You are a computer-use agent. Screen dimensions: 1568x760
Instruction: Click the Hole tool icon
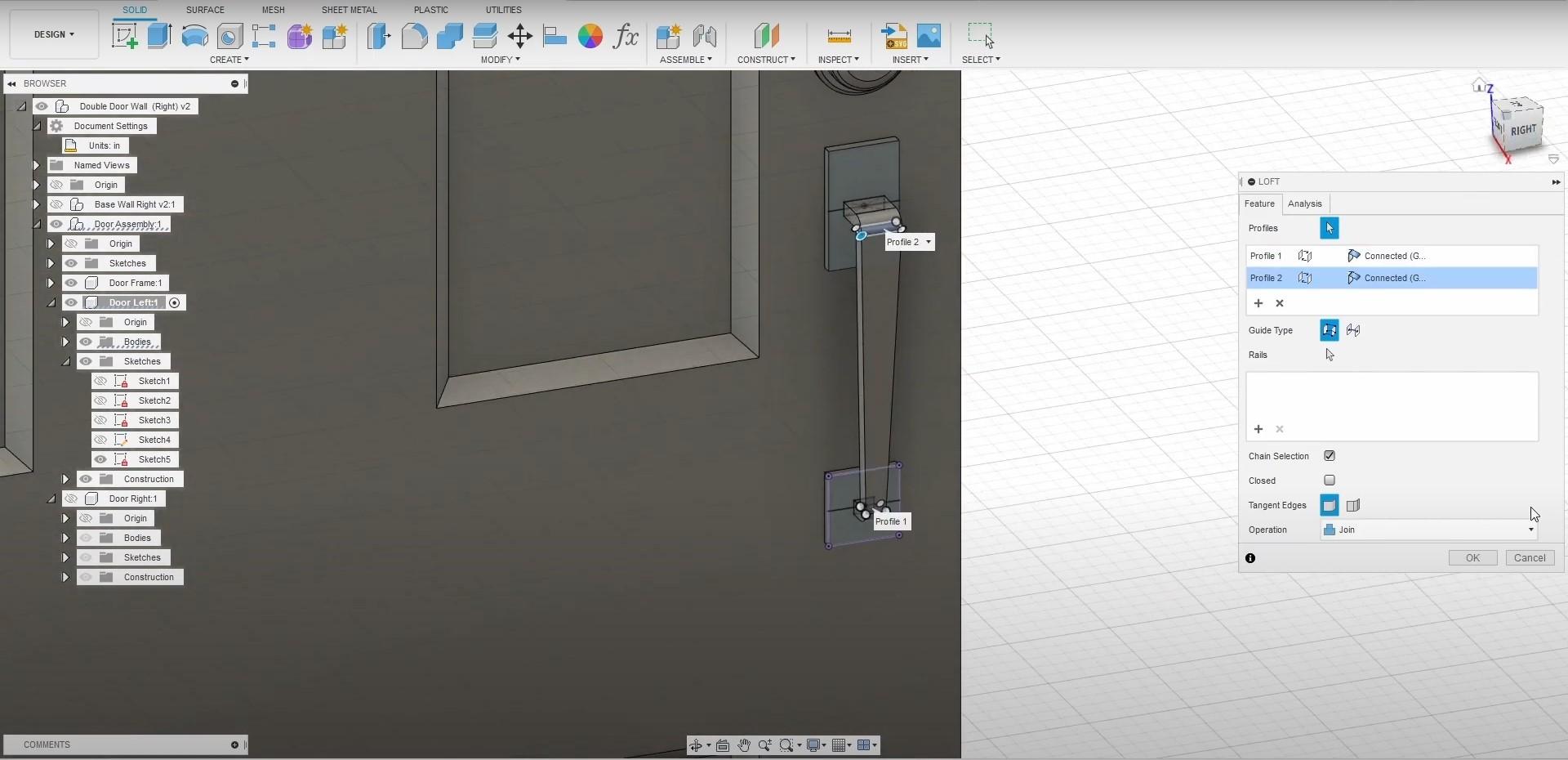229,36
